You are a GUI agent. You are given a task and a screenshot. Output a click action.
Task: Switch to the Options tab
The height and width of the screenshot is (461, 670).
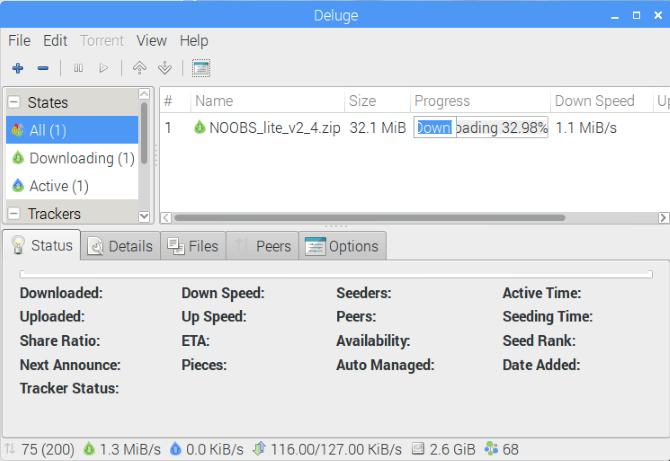[x=342, y=246]
